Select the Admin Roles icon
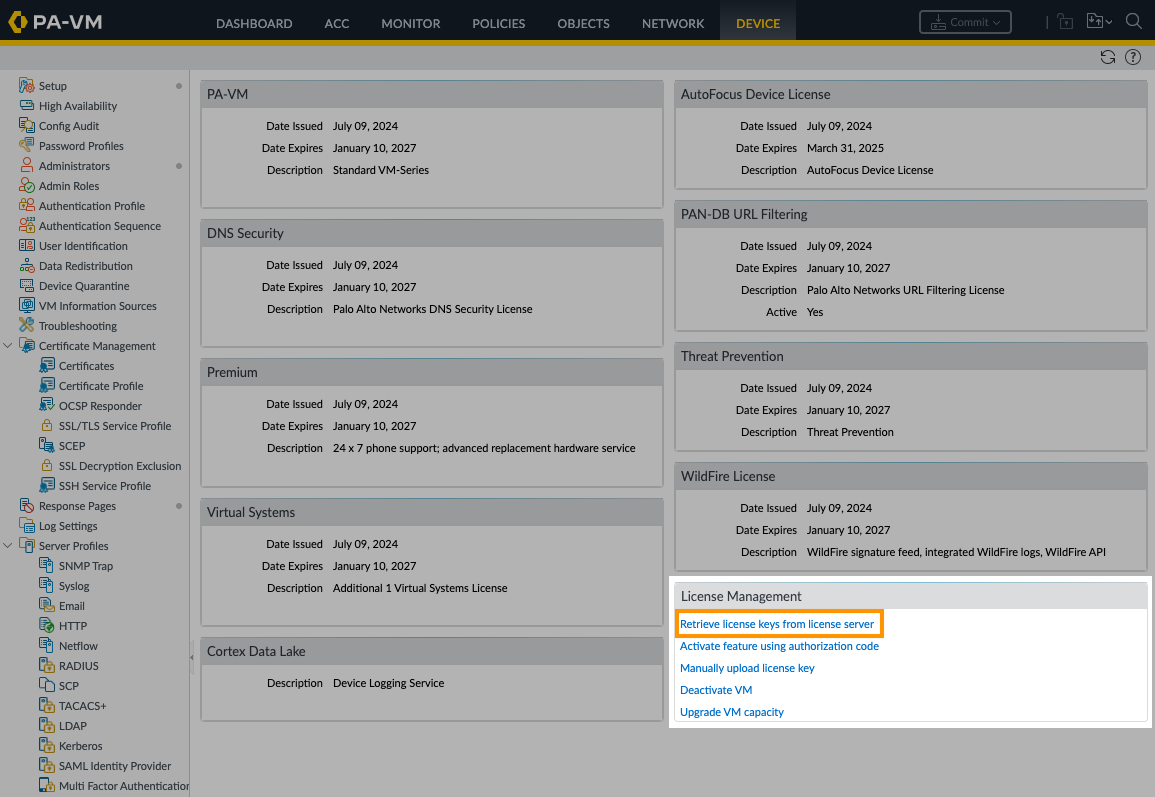The height and width of the screenshot is (797, 1155). 27,186
